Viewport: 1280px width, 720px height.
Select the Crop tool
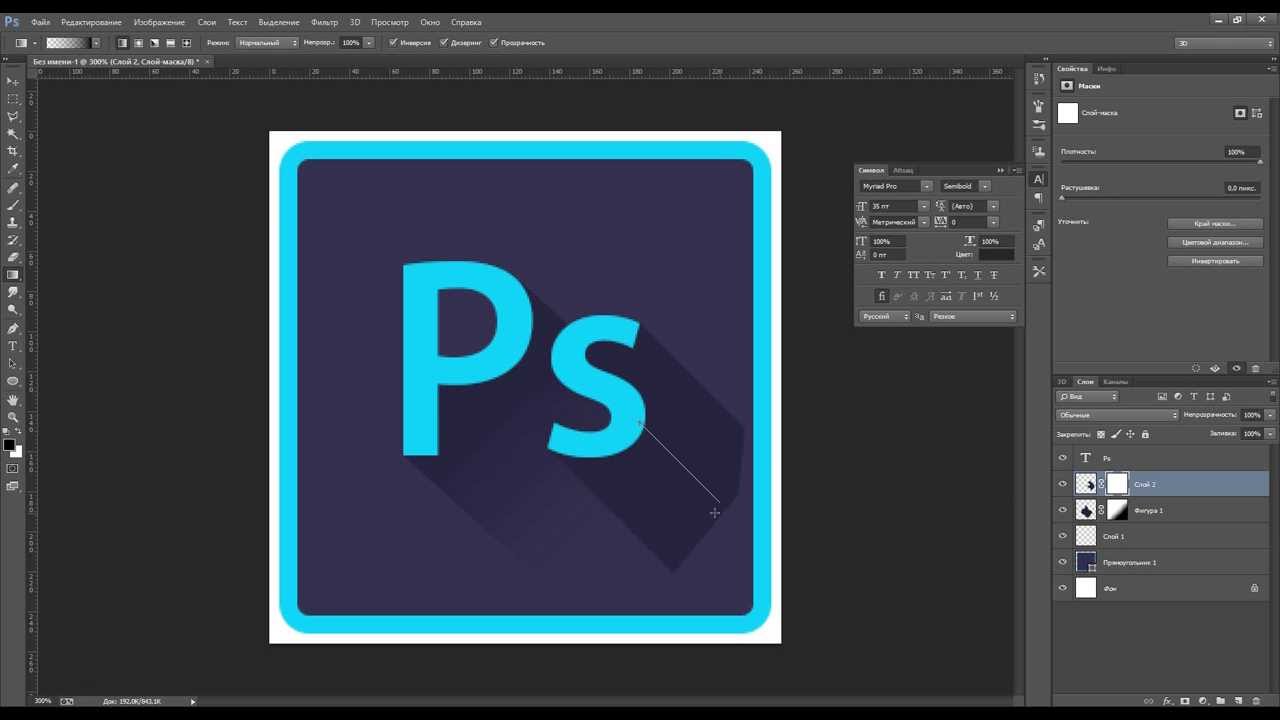pos(13,151)
